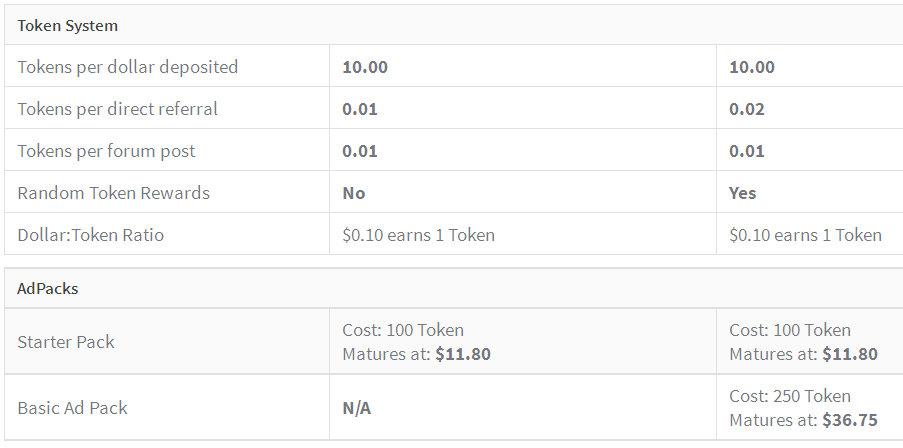
Task: Select the $36.75 maturity amount
Action: (x=850, y=421)
